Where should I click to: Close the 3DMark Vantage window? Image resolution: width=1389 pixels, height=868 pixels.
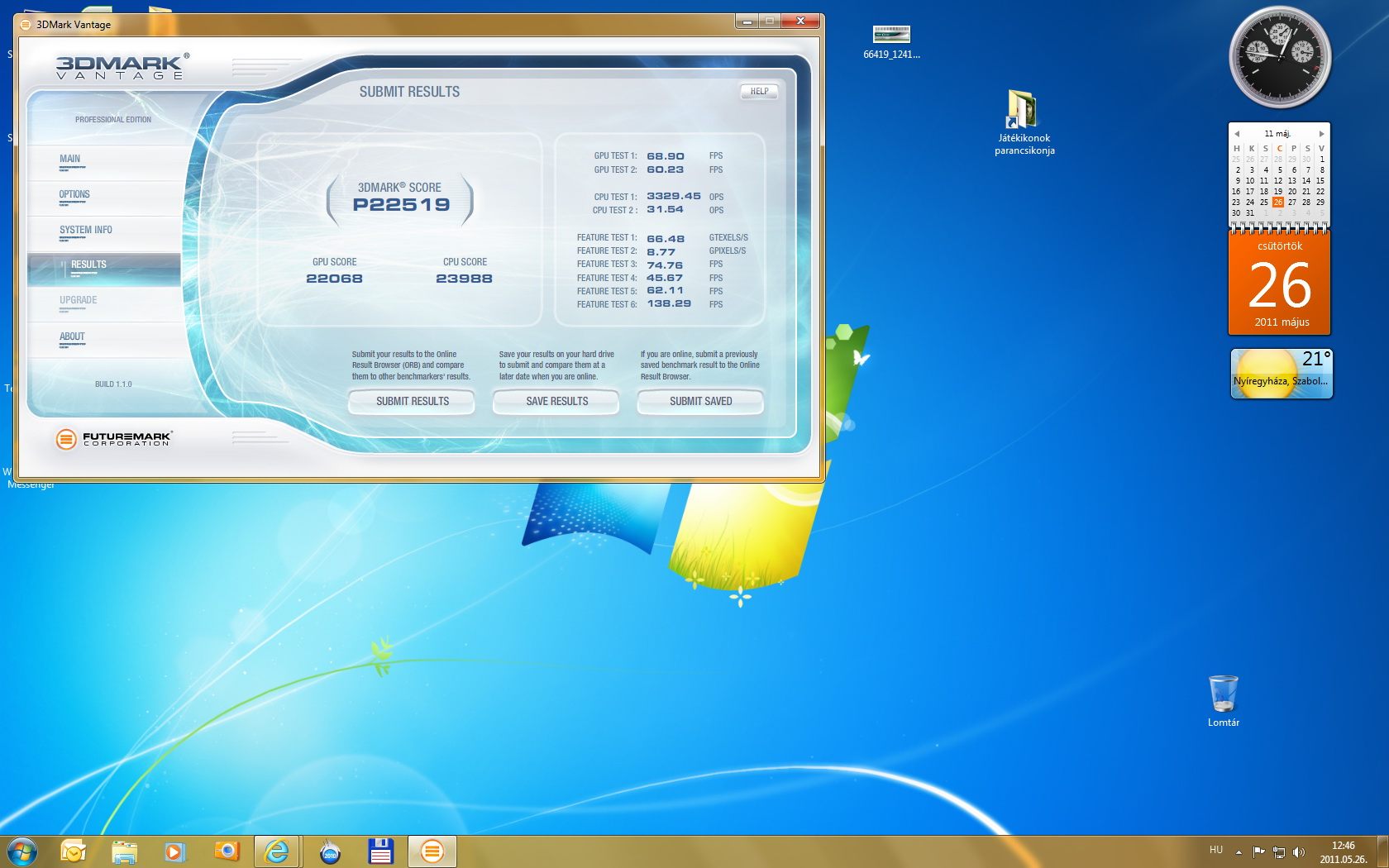pos(800,21)
